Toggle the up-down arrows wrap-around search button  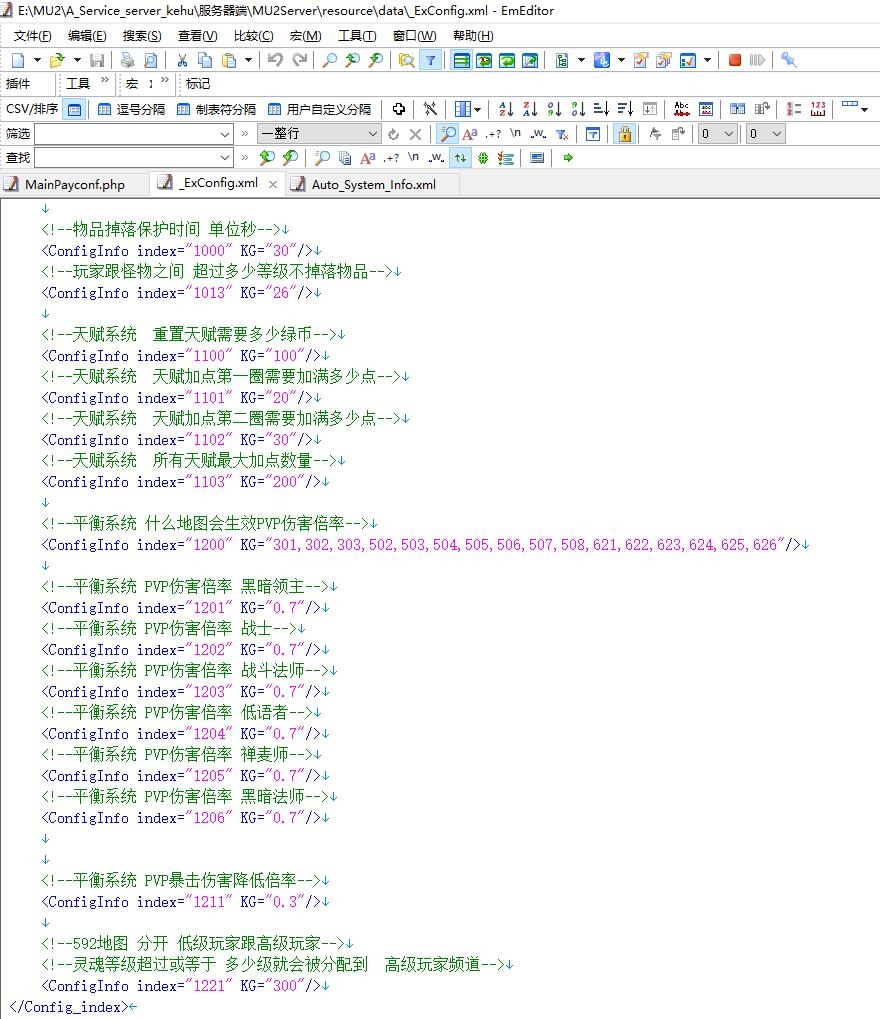(x=460, y=158)
